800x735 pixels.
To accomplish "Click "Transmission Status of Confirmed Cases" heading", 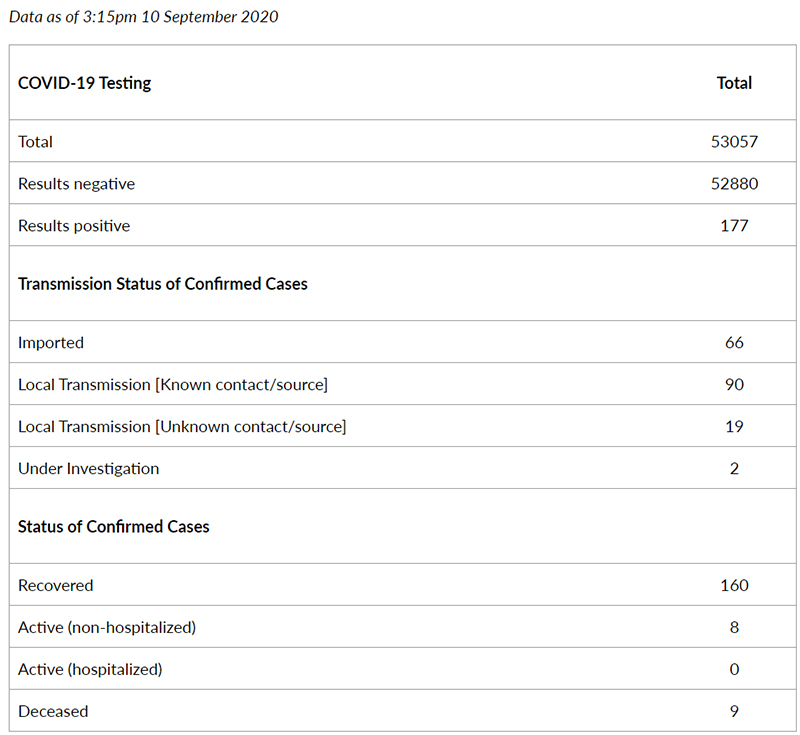I will 163,284.
